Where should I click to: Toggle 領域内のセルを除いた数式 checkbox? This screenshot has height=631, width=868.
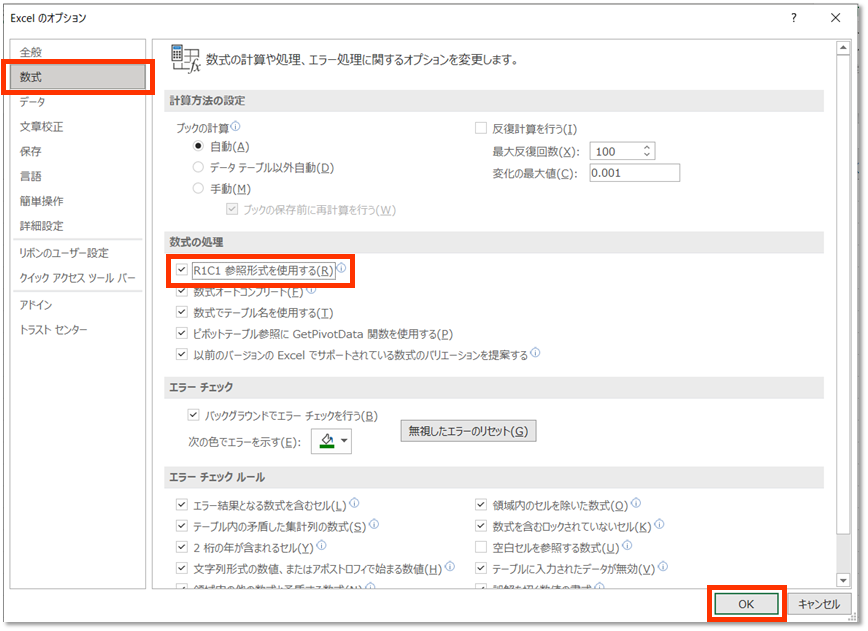click(x=481, y=504)
